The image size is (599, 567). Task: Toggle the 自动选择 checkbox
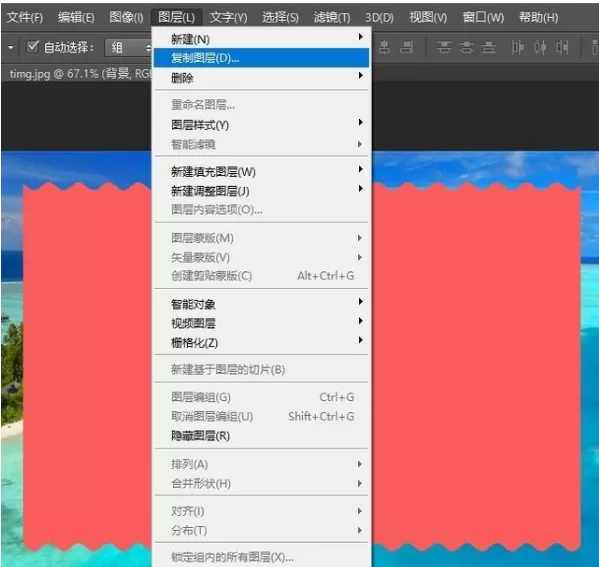coord(32,47)
